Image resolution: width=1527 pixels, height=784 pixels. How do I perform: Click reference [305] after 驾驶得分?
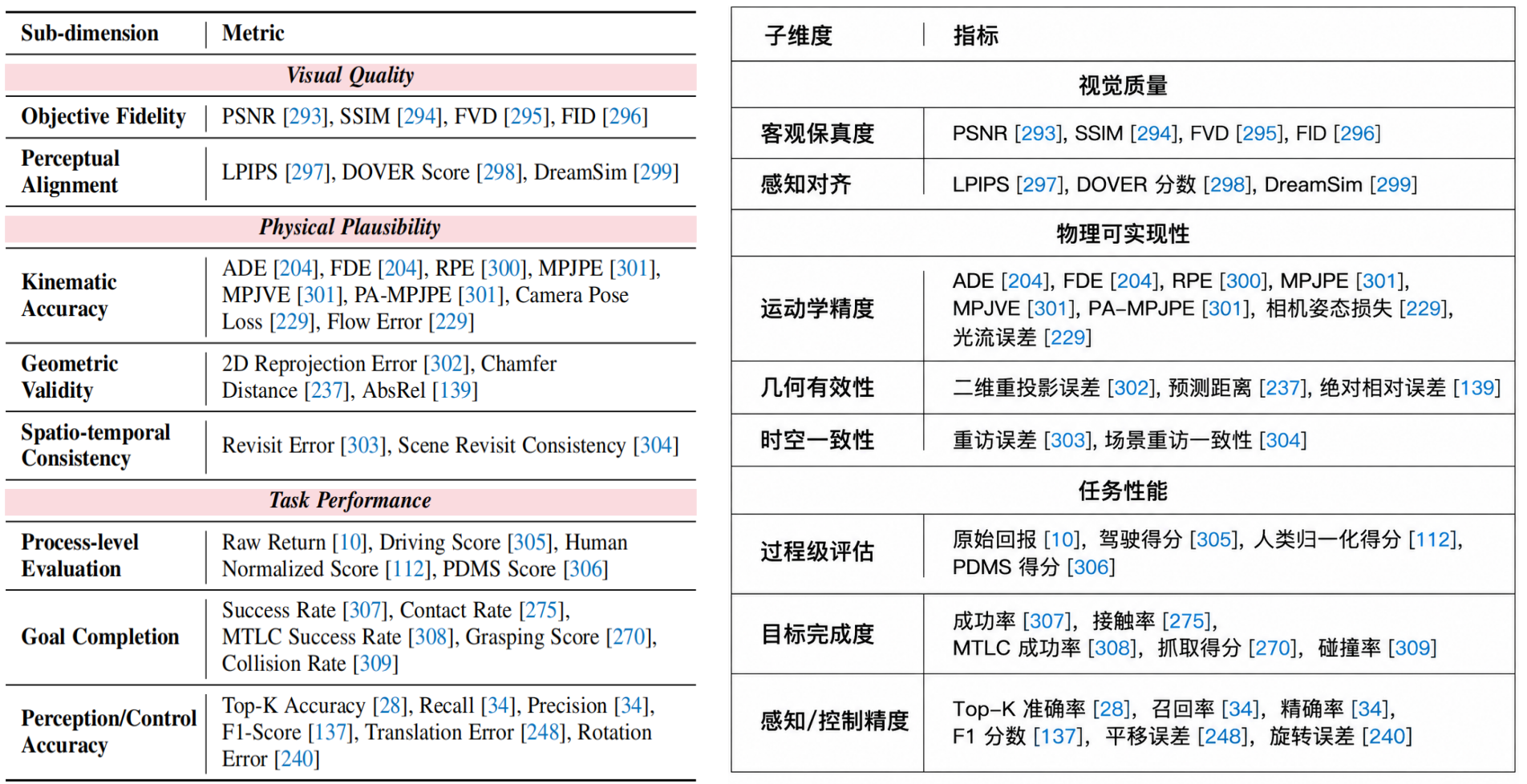pos(1213,540)
